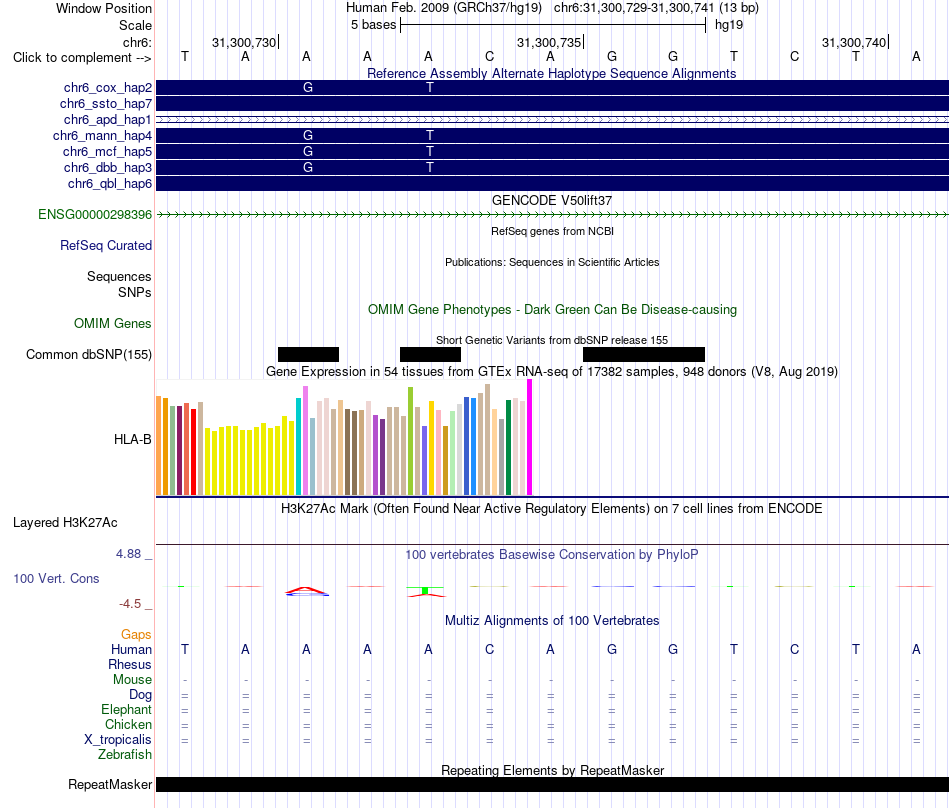
Task: Select the chr6_apd_hap1 track label
Action: [108, 119]
